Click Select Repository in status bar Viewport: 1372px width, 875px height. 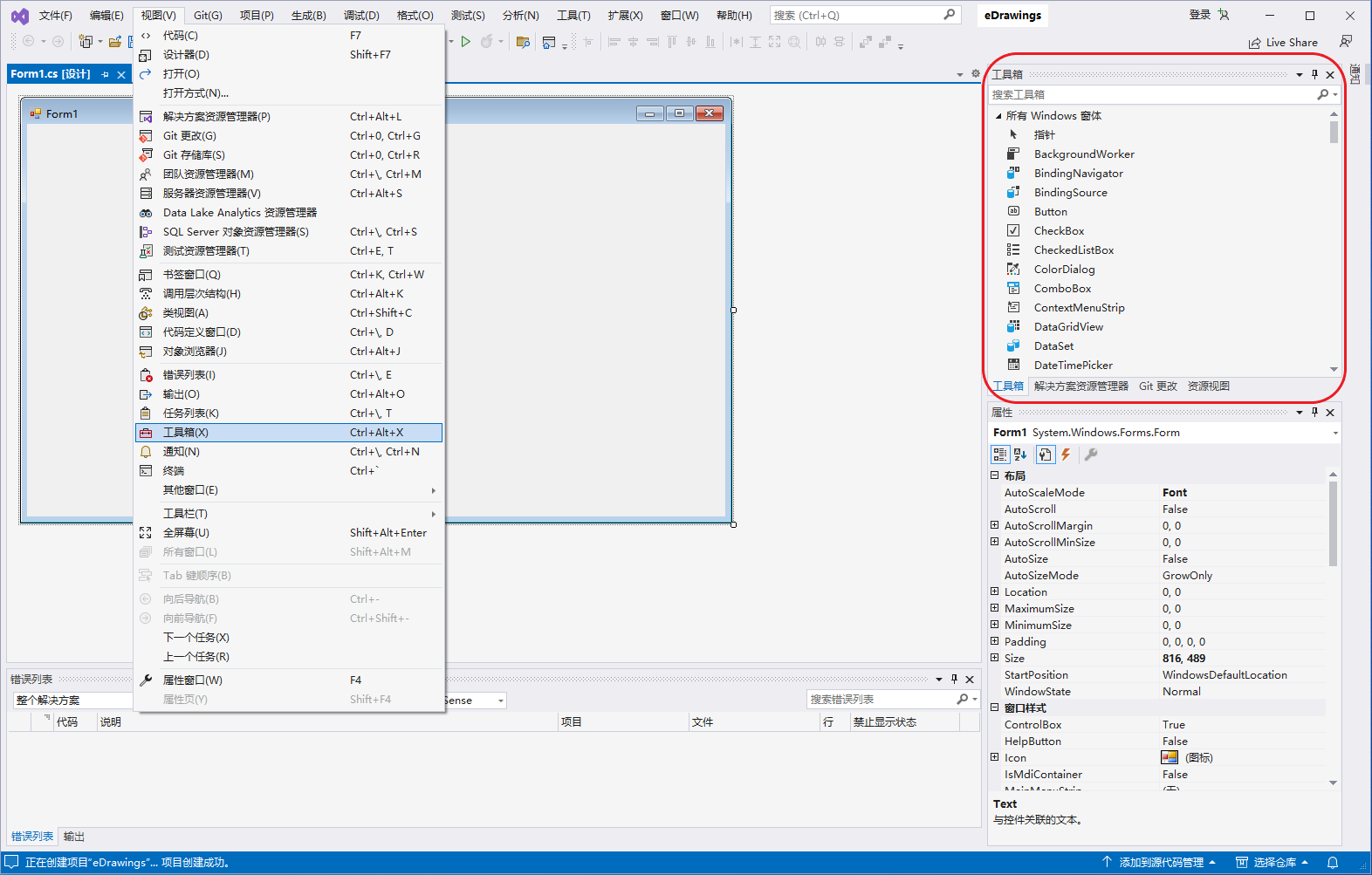(1273, 862)
